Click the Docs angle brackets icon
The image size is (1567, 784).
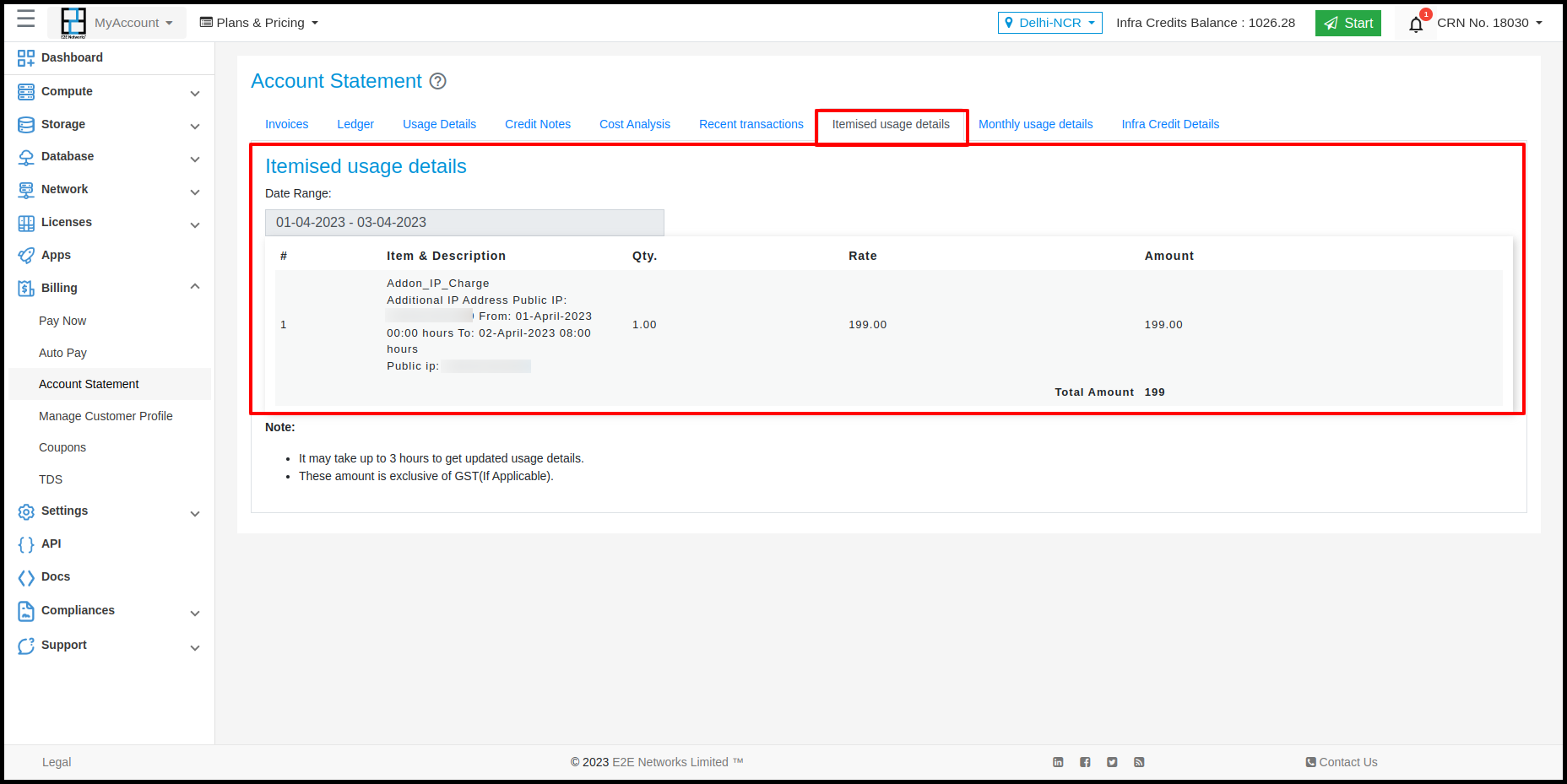(26, 577)
